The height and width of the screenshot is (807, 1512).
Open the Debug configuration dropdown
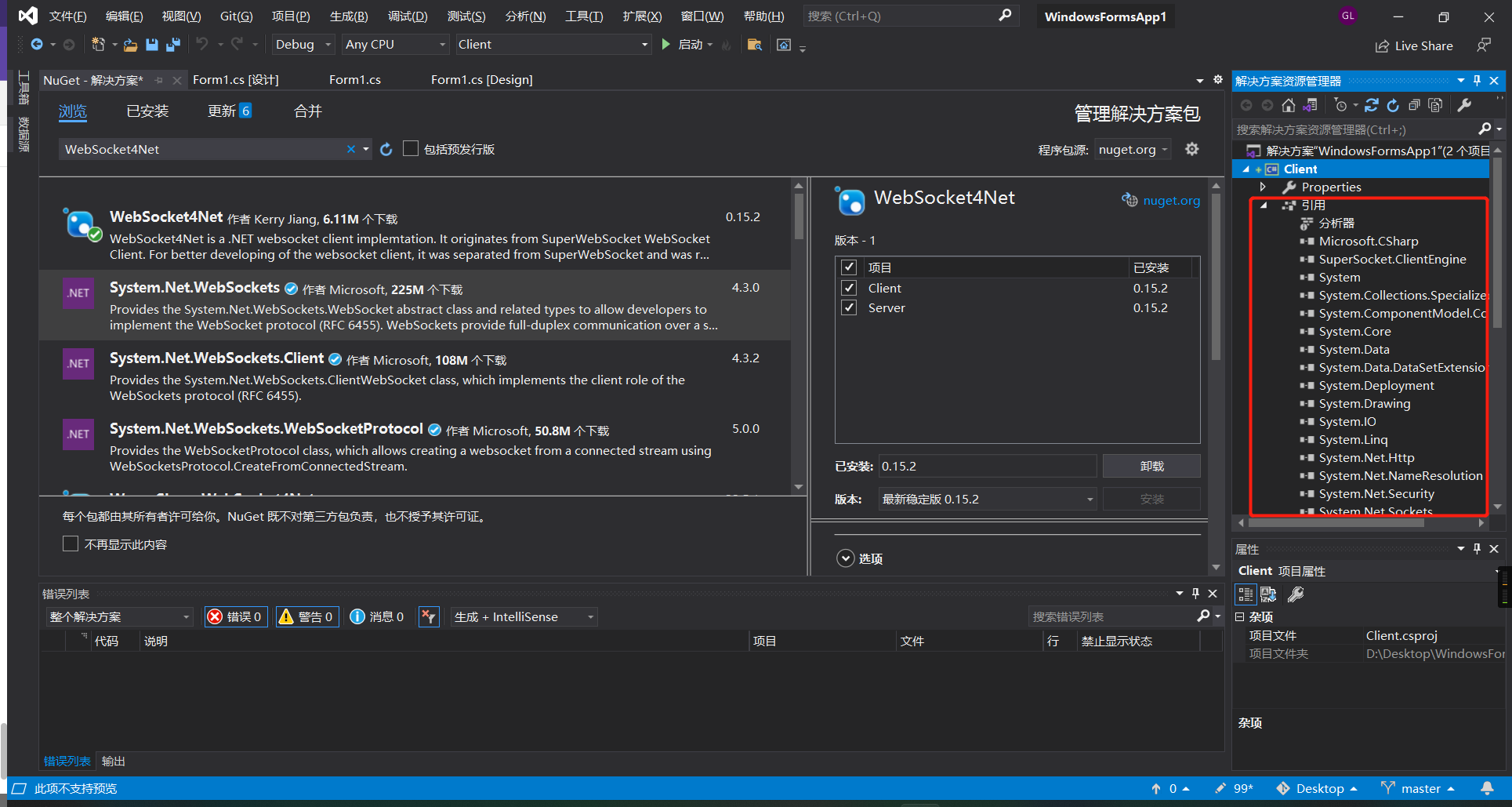304,45
